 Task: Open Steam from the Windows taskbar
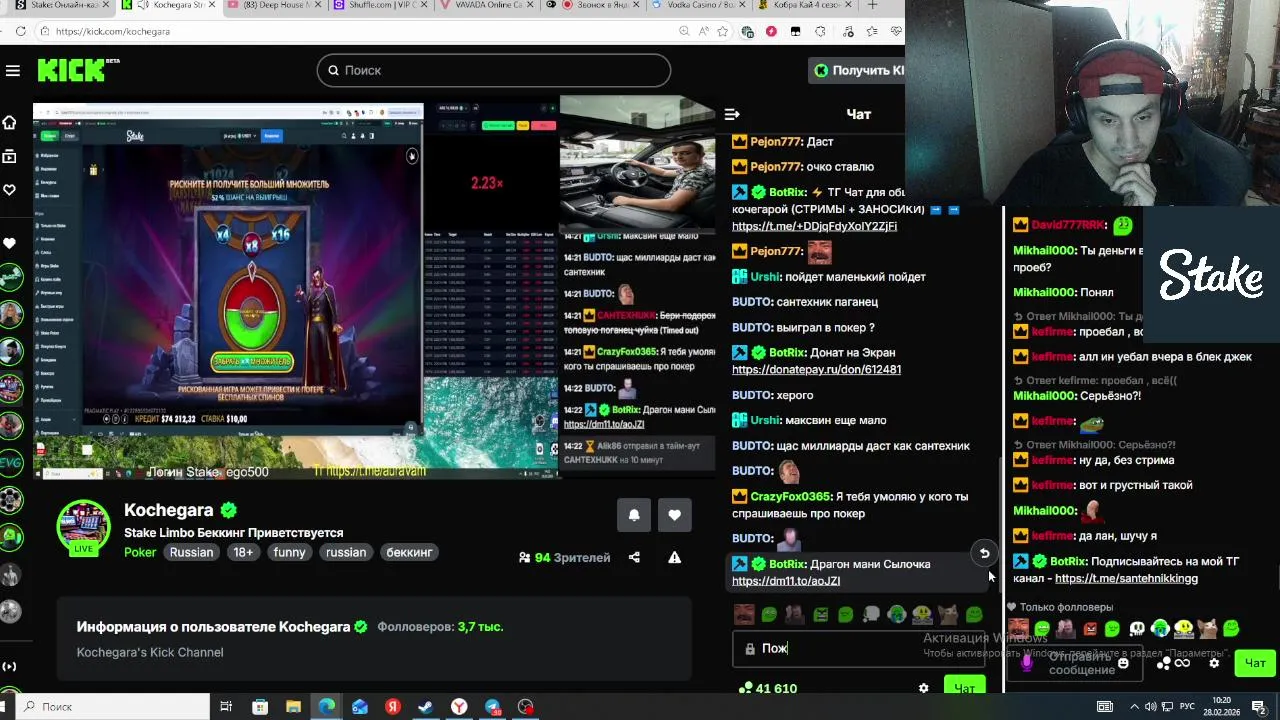[x=426, y=707]
